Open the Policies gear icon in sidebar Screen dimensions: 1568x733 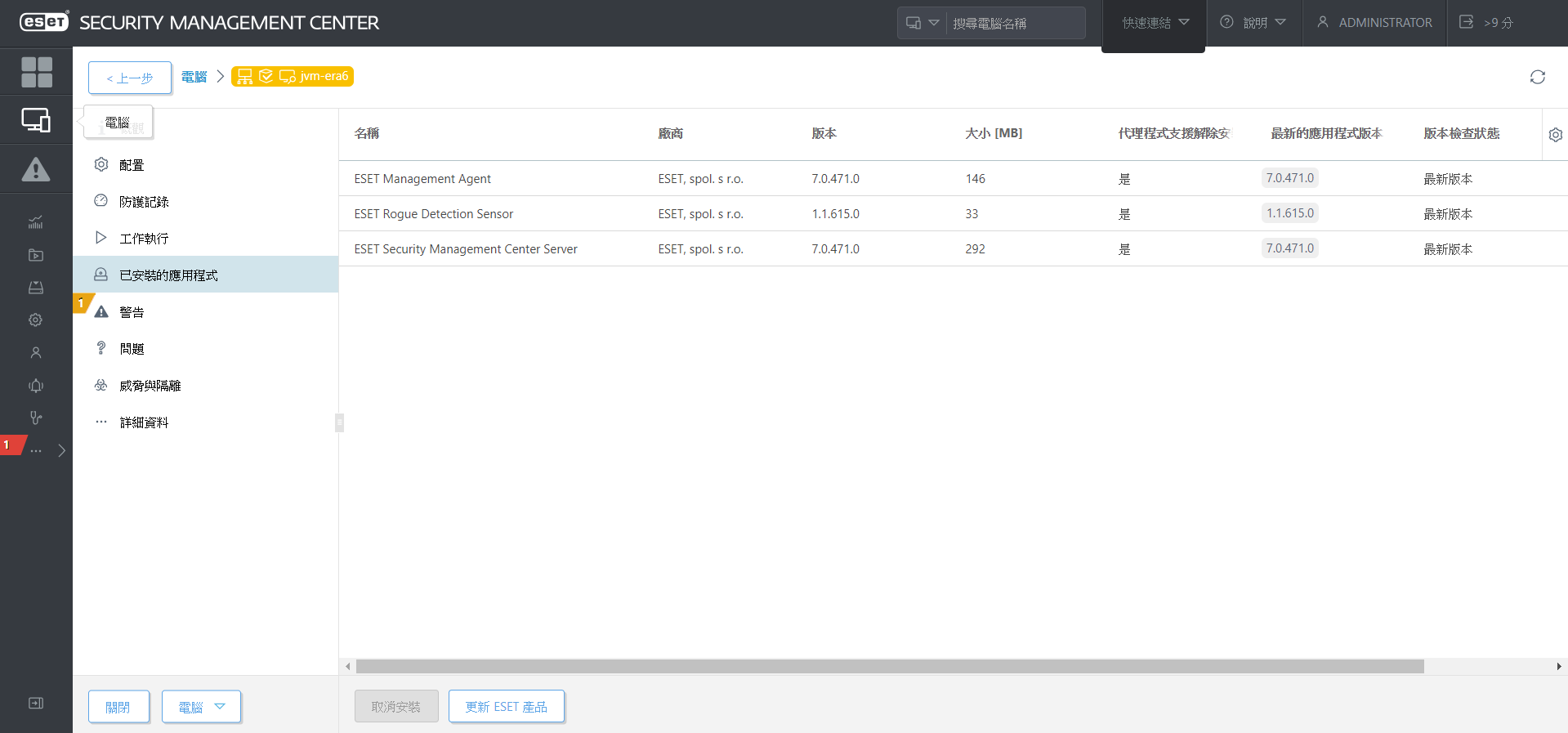click(36, 320)
